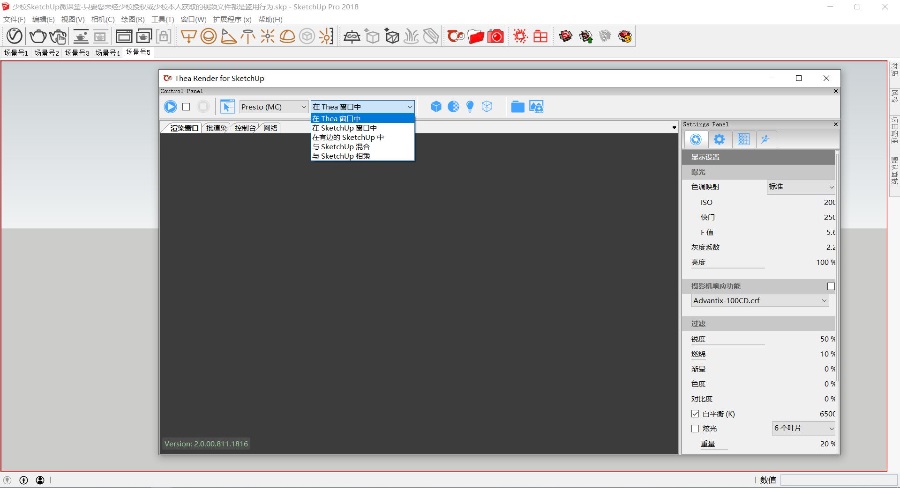Screen dimensions: 900x488
Task: Click the blue folder icon in Thea toolbar
Action: (518, 107)
